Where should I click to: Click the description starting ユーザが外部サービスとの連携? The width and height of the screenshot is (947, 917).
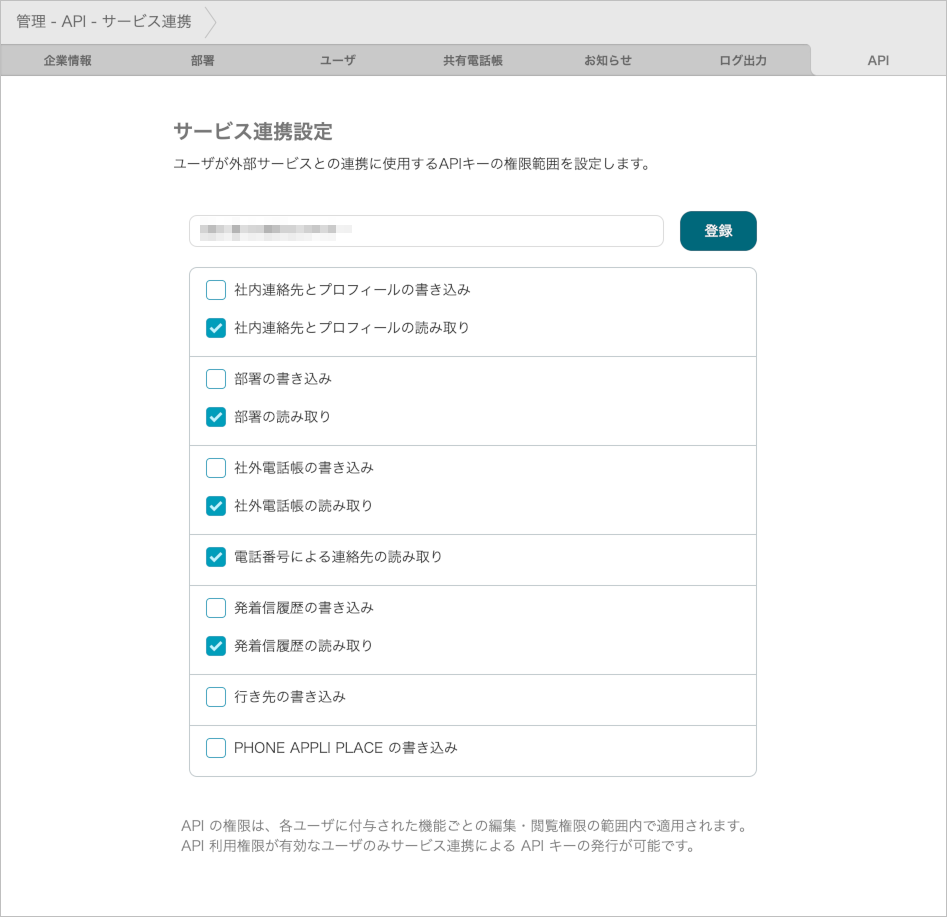(x=412, y=164)
